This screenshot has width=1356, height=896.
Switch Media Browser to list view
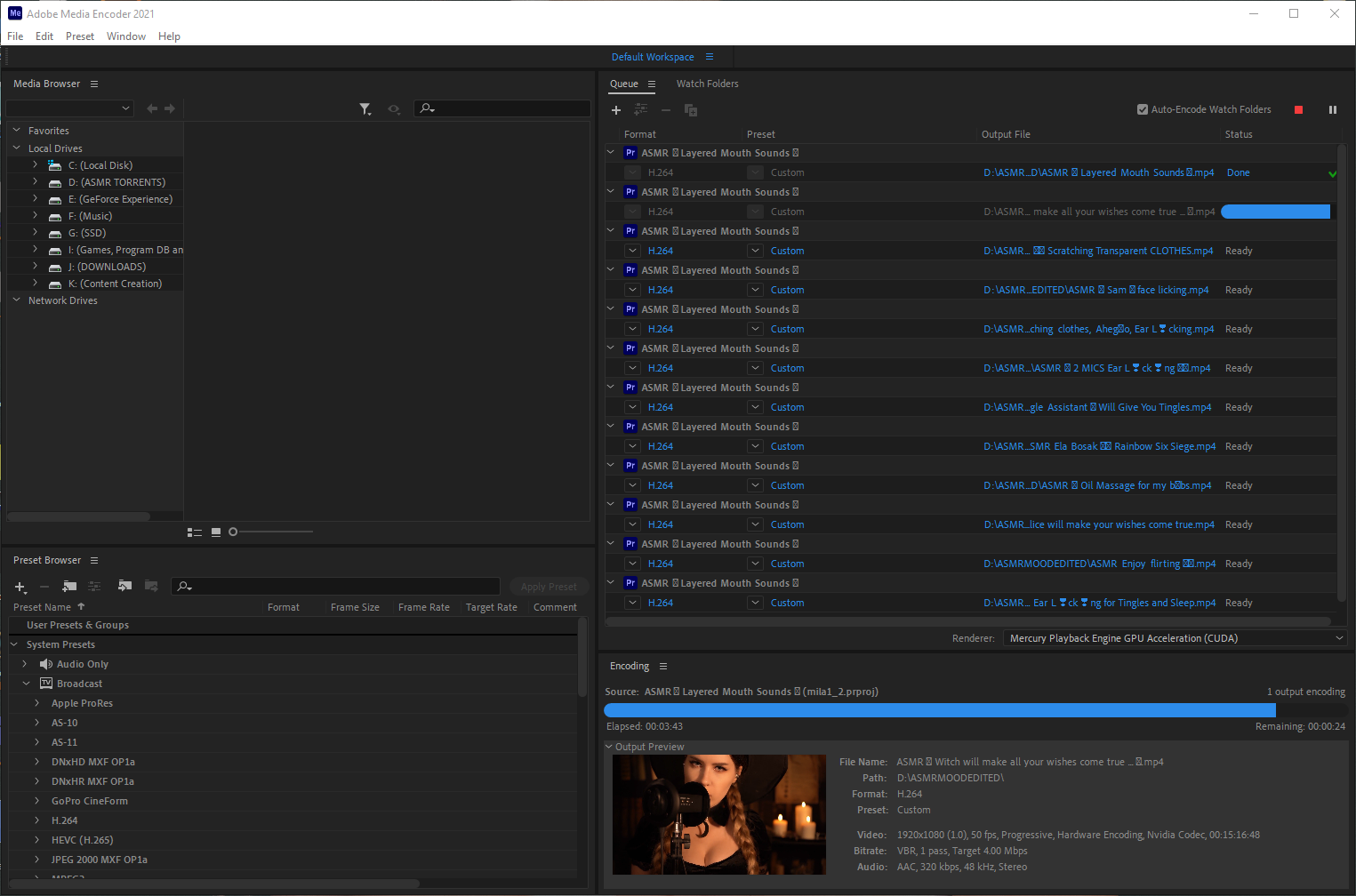(x=195, y=532)
